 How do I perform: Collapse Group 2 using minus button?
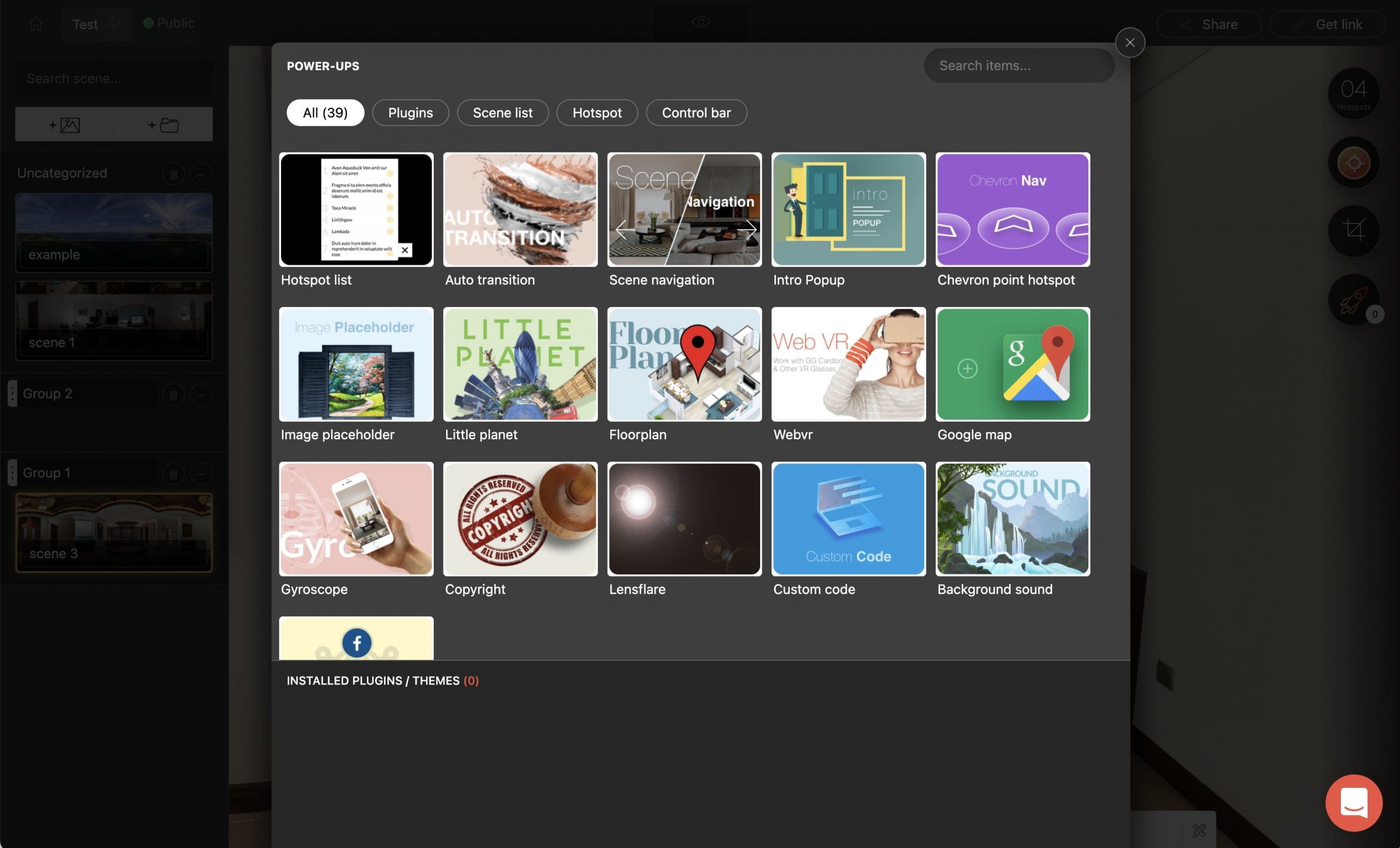coord(201,394)
